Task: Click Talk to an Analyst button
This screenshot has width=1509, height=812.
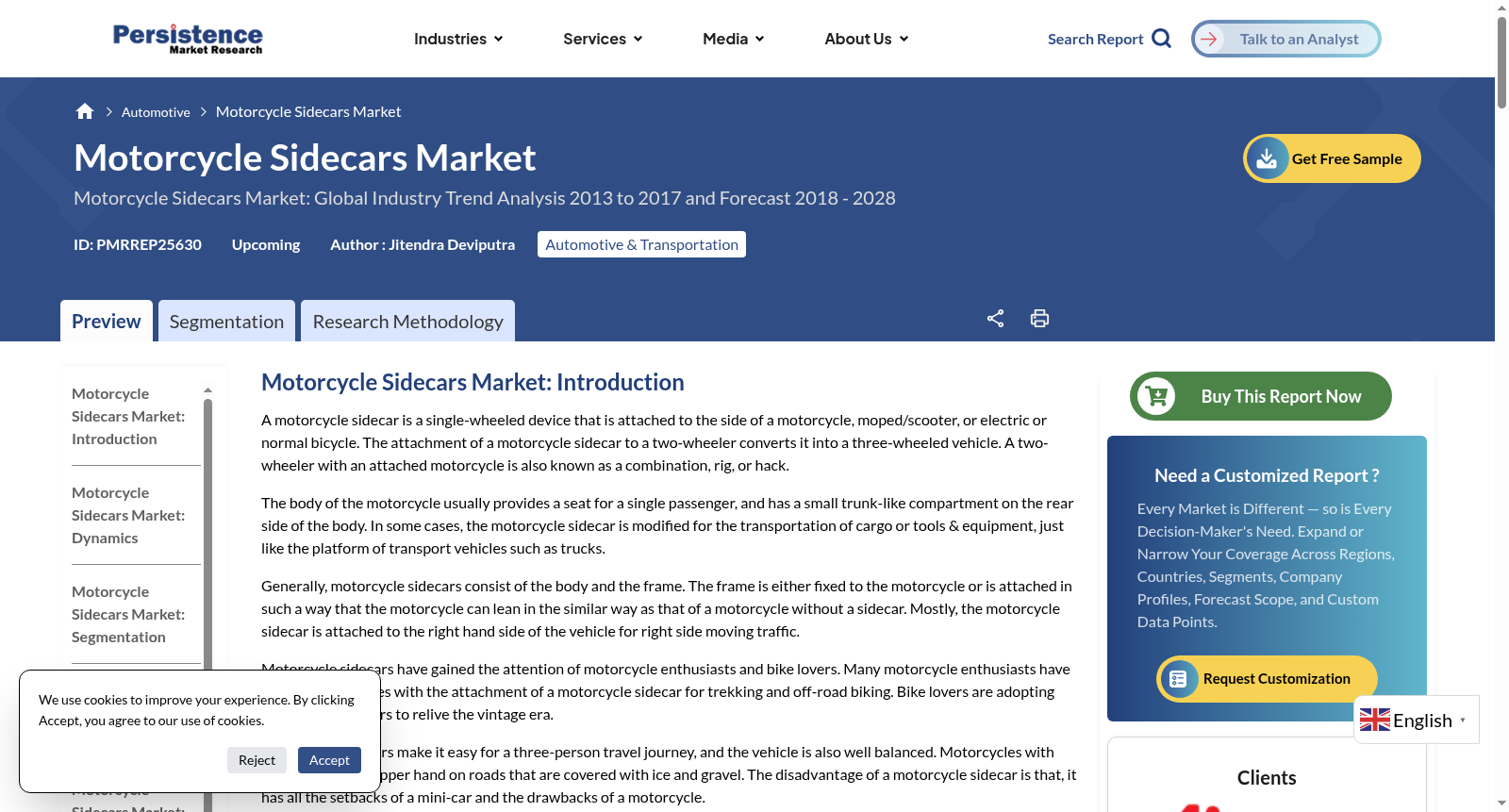Action: 1286,39
